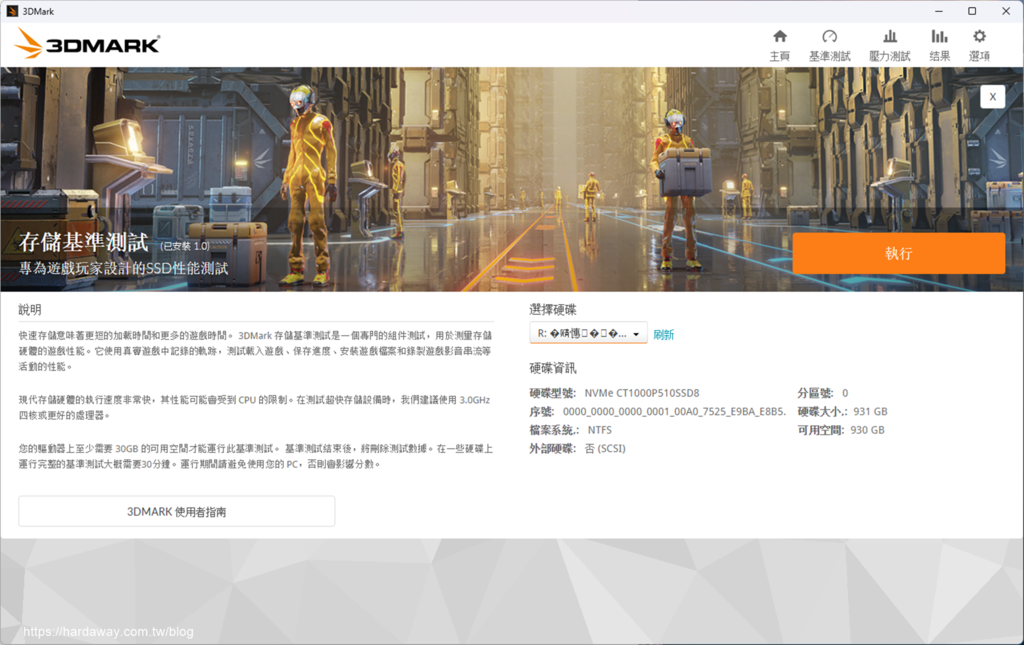This screenshot has width=1024, height=645.
Task: Click the 分區號 value 0
Action: coord(845,393)
